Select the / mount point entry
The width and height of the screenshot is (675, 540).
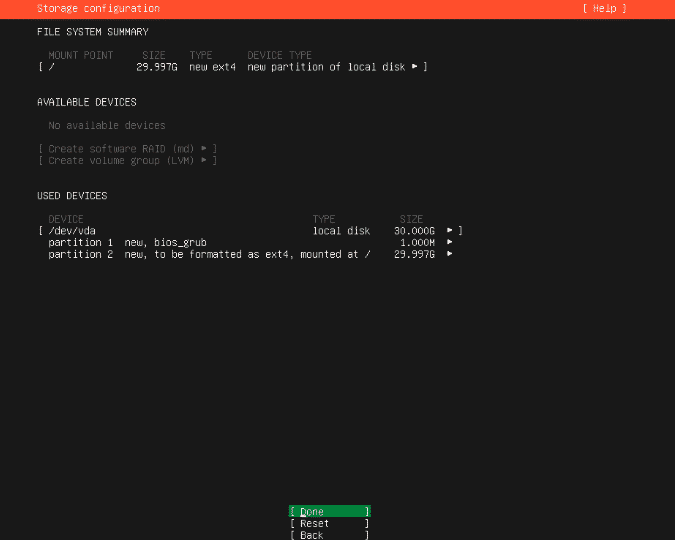point(51,67)
